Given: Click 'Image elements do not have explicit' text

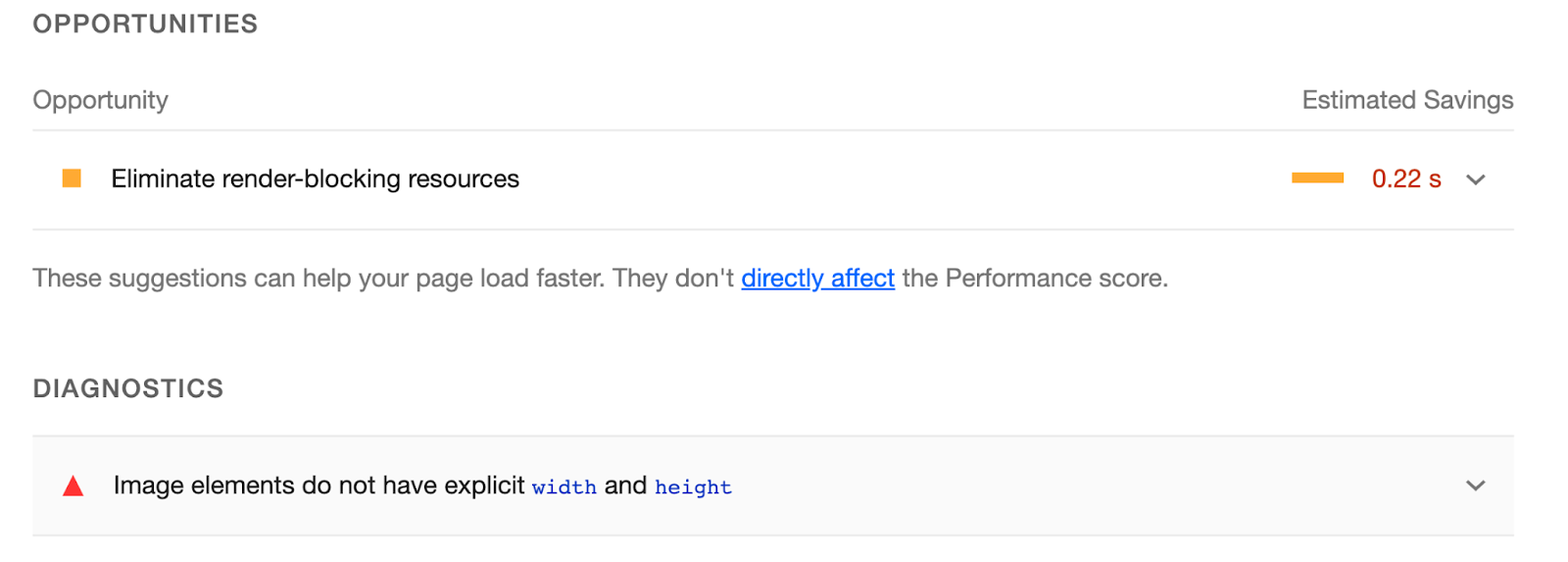Looking at the screenshot, I should click(x=318, y=485).
